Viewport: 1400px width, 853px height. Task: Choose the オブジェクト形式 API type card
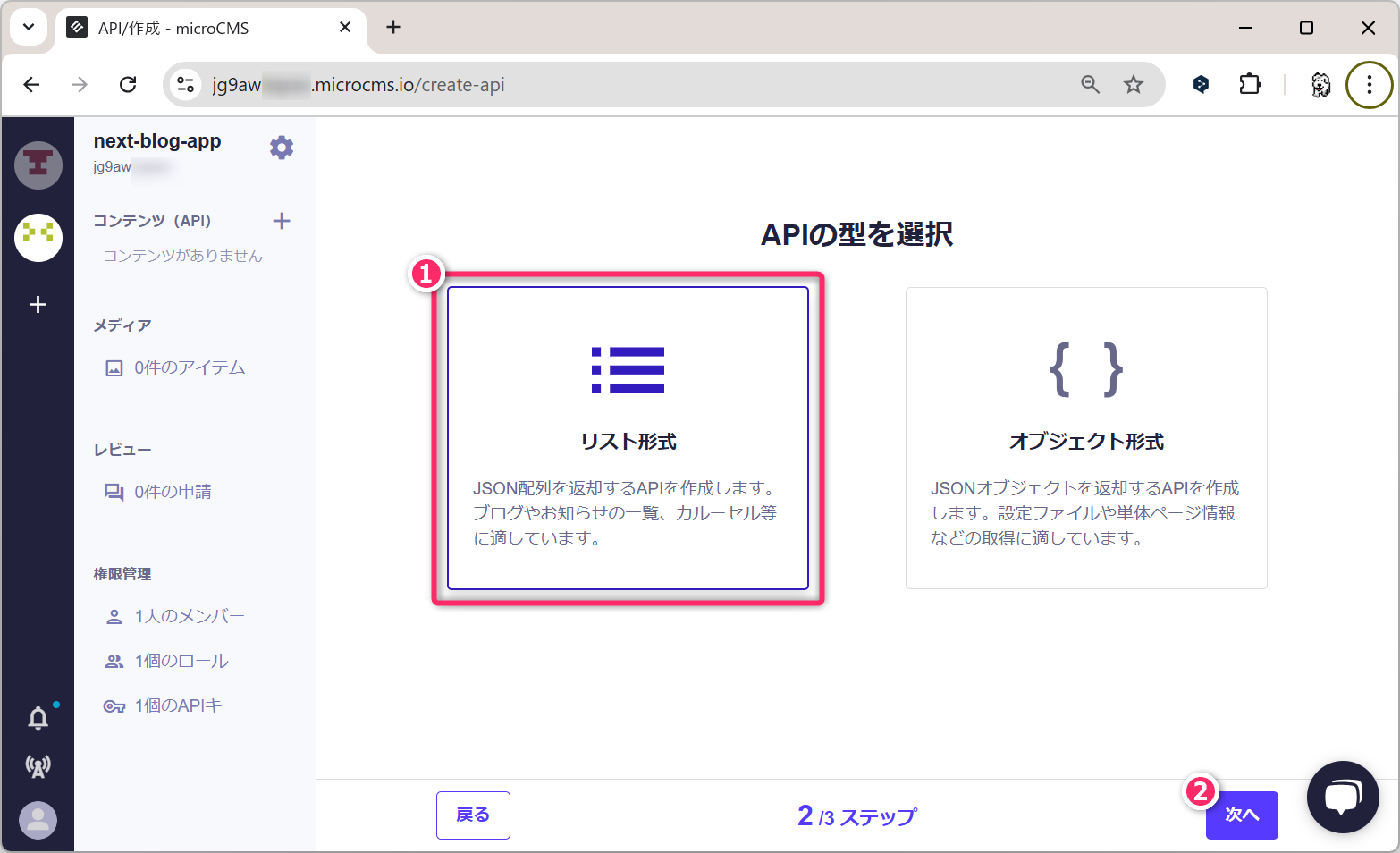click(x=1085, y=438)
